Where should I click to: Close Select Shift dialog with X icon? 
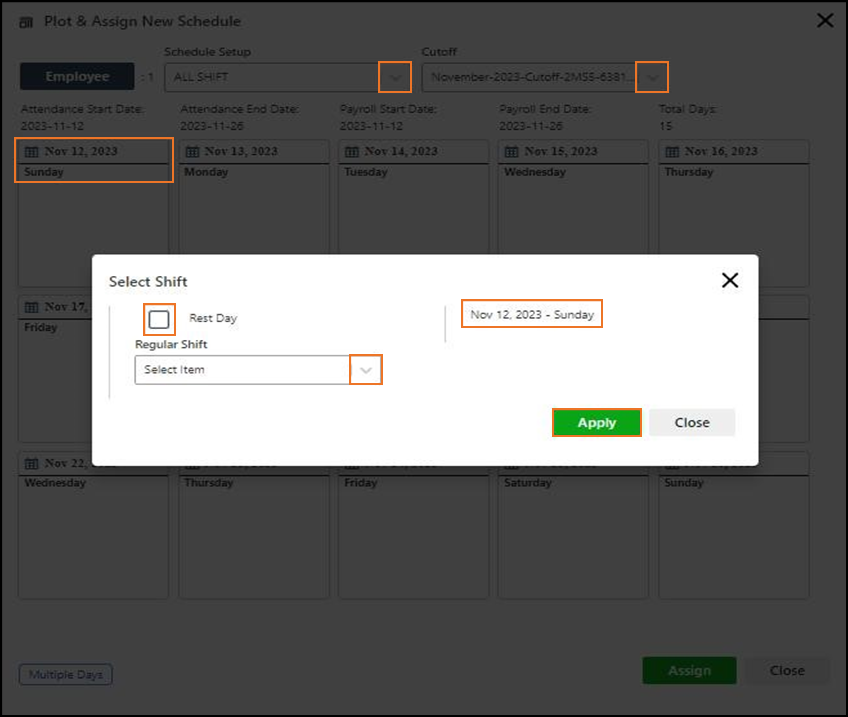[730, 280]
